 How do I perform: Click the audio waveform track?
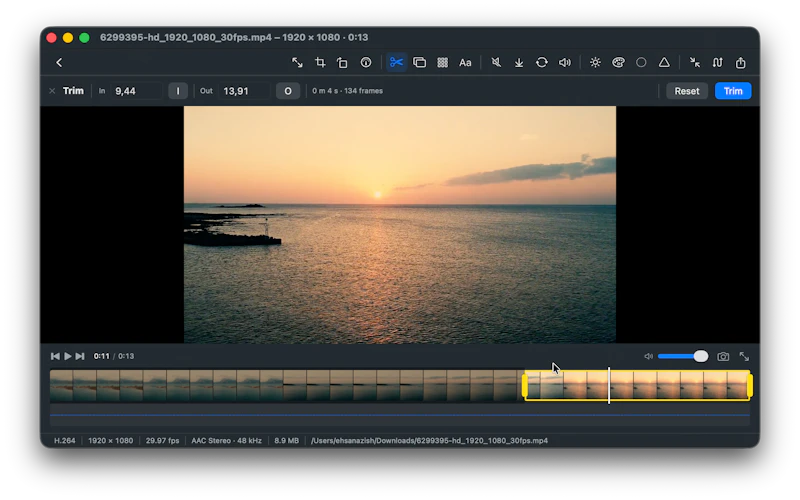[x=399, y=415]
